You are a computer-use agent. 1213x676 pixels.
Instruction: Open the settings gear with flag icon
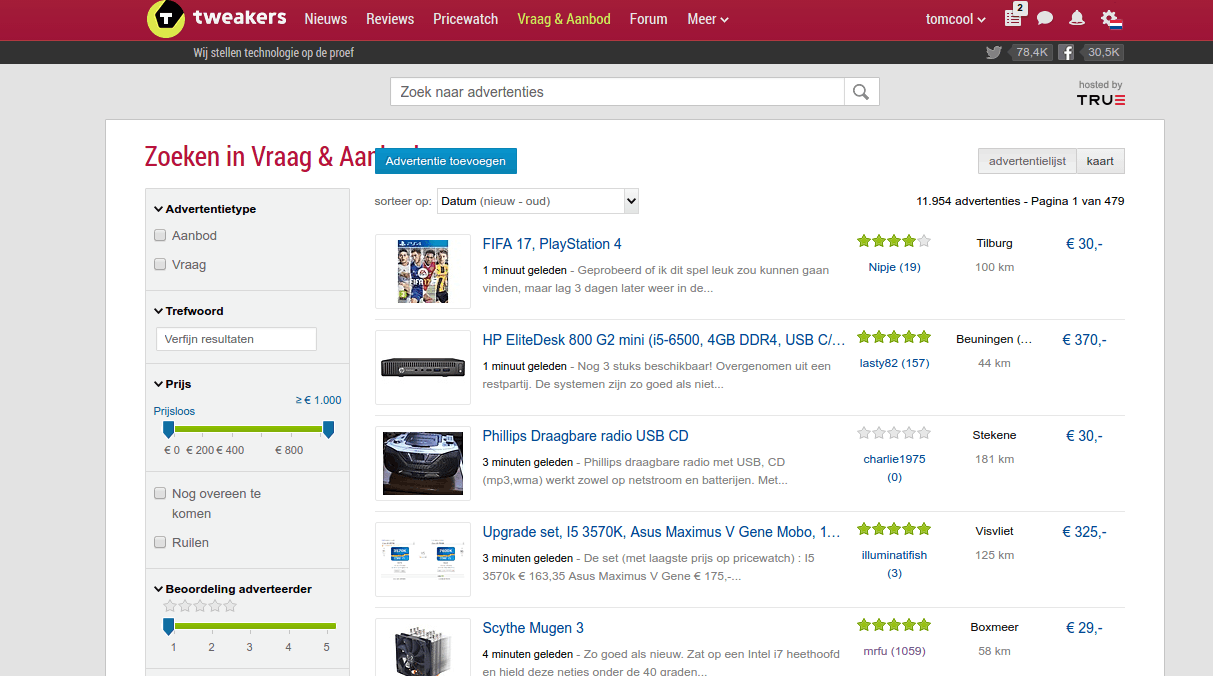coord(1111,19)
